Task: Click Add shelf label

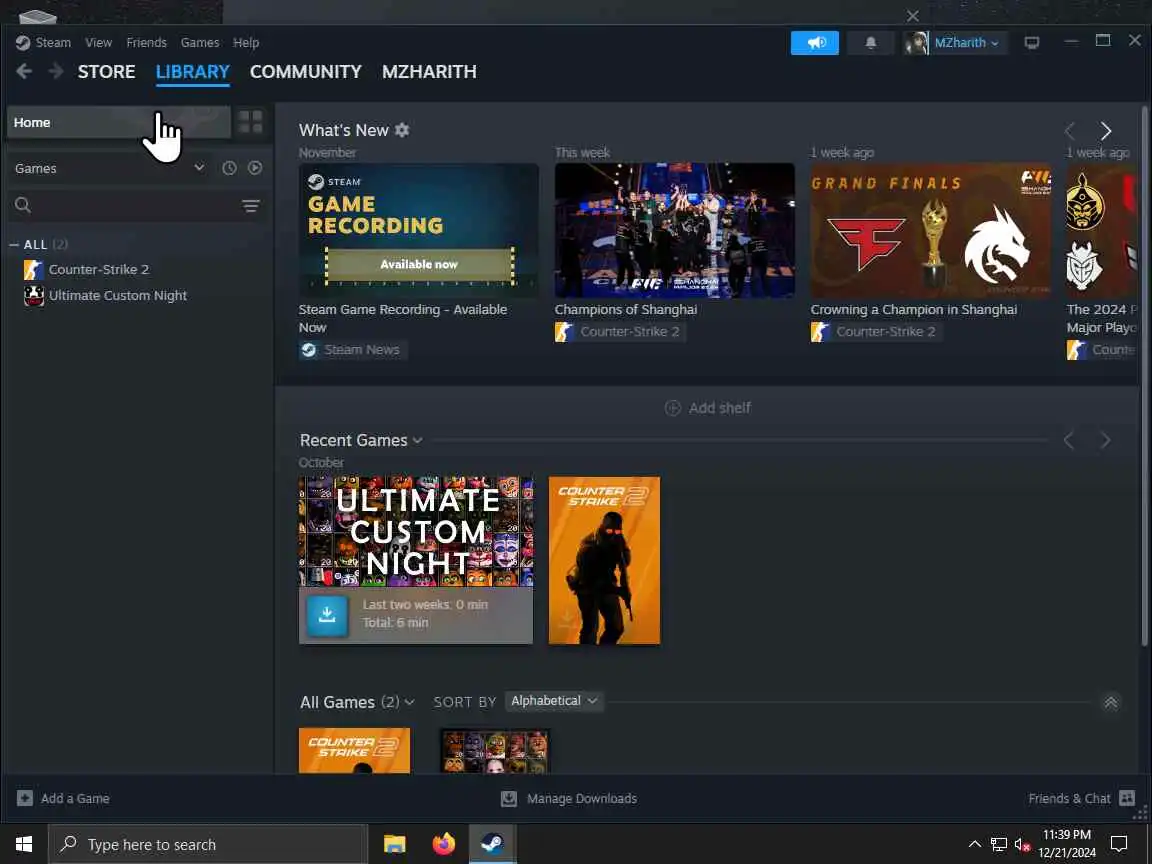Action: tap(720, 408)
